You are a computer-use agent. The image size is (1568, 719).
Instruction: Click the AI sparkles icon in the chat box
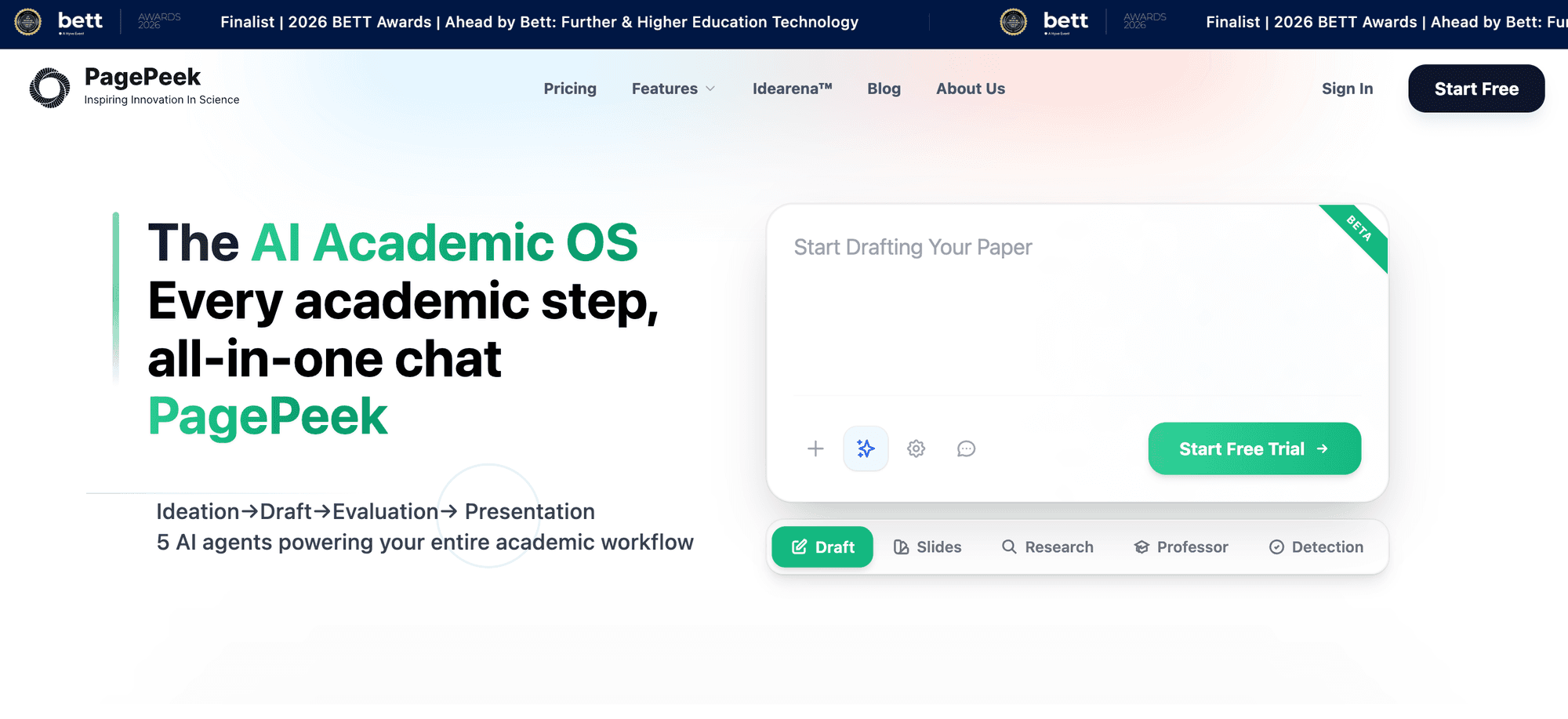coord(866,448)
